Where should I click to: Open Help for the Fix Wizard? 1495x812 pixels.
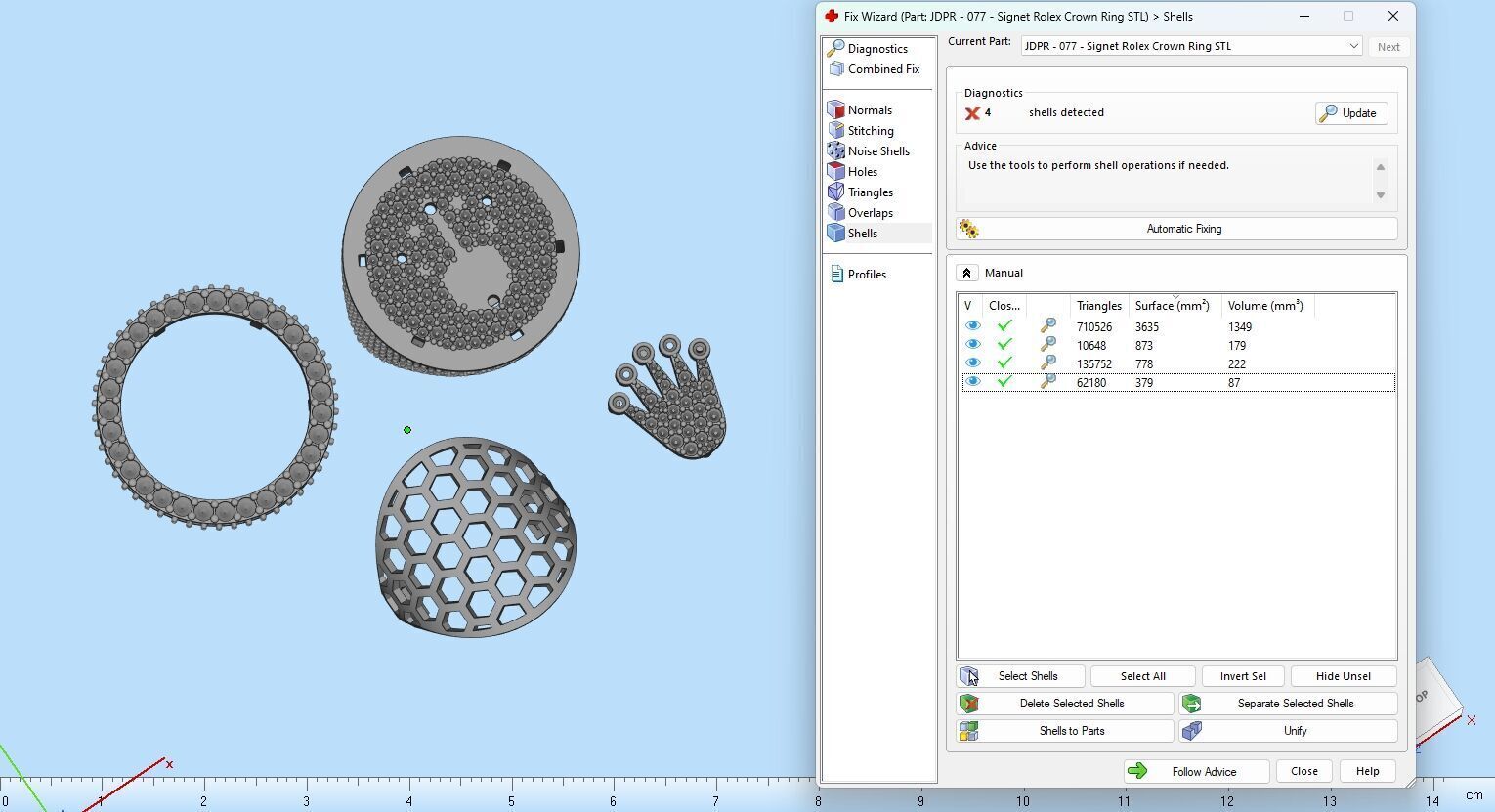[1367, 772]
